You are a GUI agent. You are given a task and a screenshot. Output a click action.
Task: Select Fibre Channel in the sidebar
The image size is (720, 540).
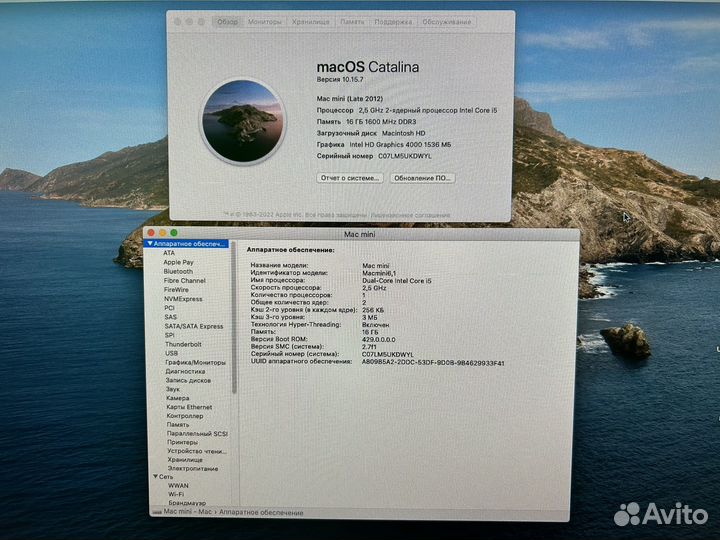tap(185, 281)
